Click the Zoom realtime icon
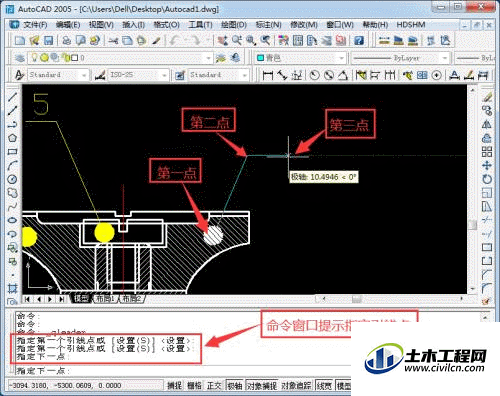 (x=237, y=41)
